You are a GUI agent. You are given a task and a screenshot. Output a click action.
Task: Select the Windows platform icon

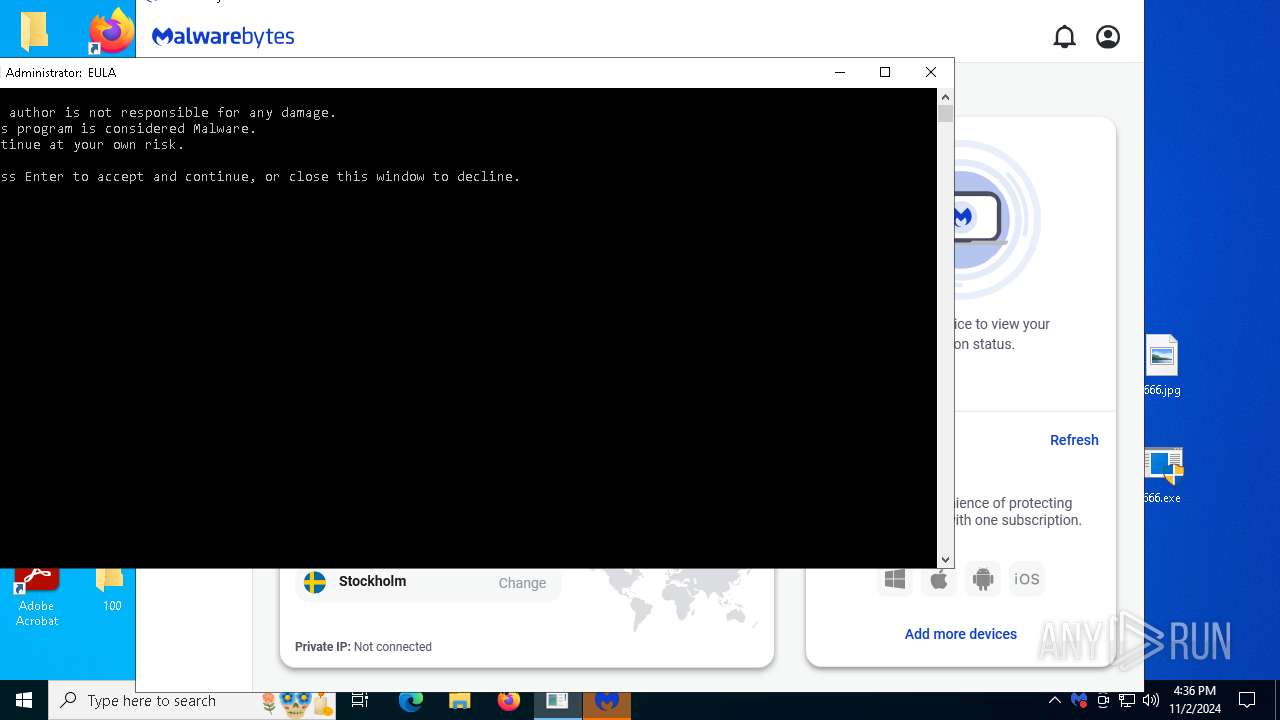[x=895, y=579]
